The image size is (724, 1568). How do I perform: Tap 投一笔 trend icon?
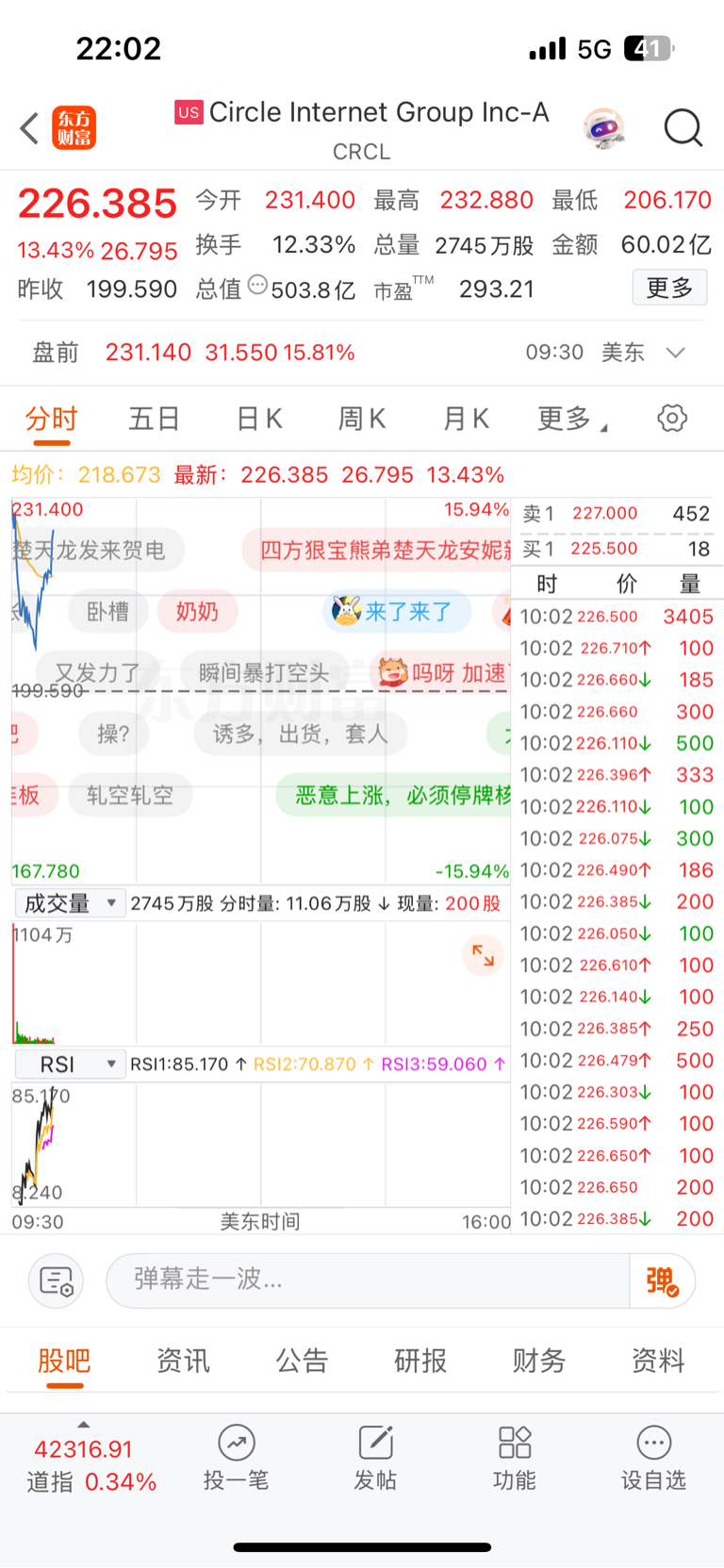coord(237,1442)
